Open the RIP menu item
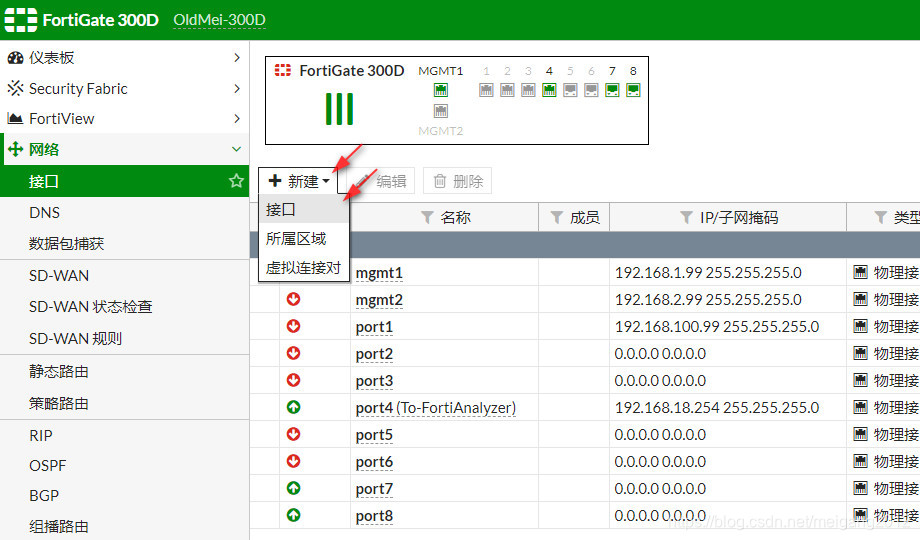 click(x=124, y=436)
